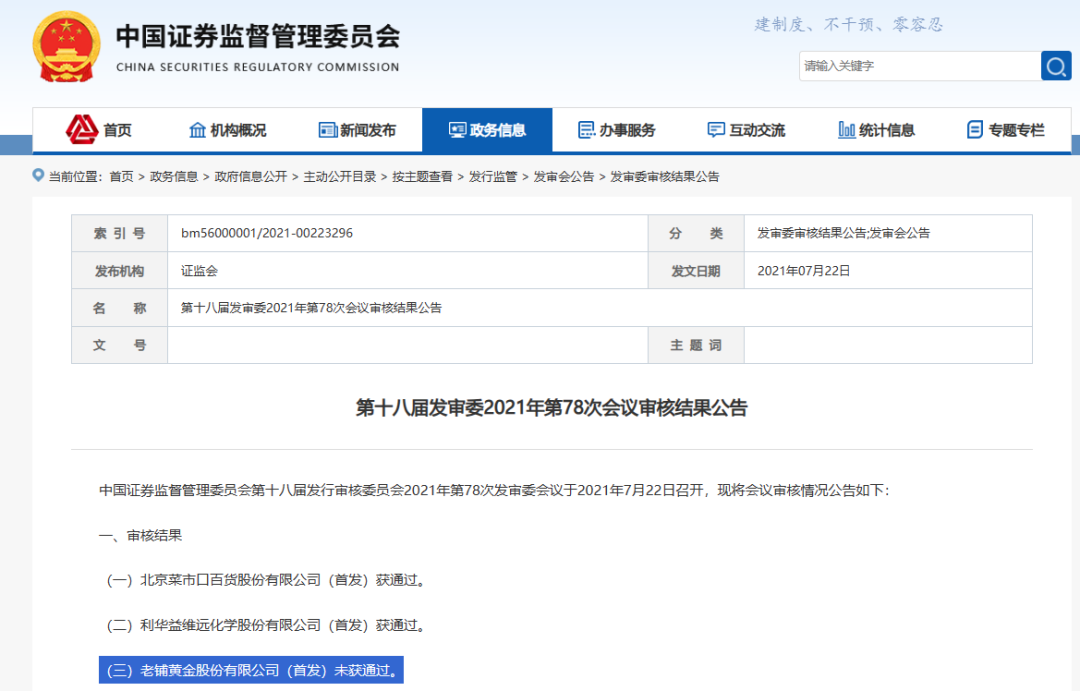Screen dimensions: 1080x691
Task: Click the 索引号 label cell
Action: 120,233
